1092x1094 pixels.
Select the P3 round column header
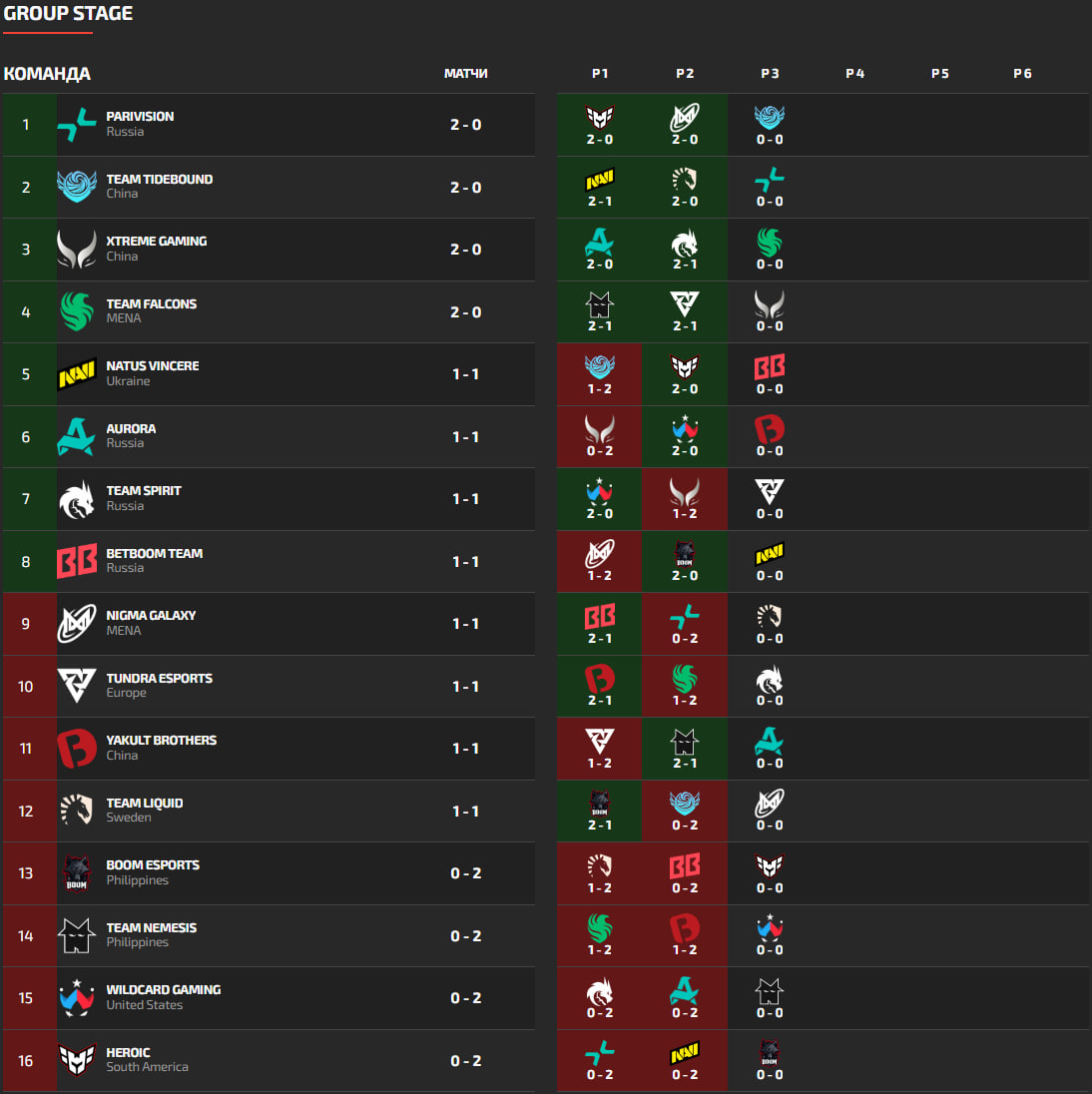click(x=770, y=74)
